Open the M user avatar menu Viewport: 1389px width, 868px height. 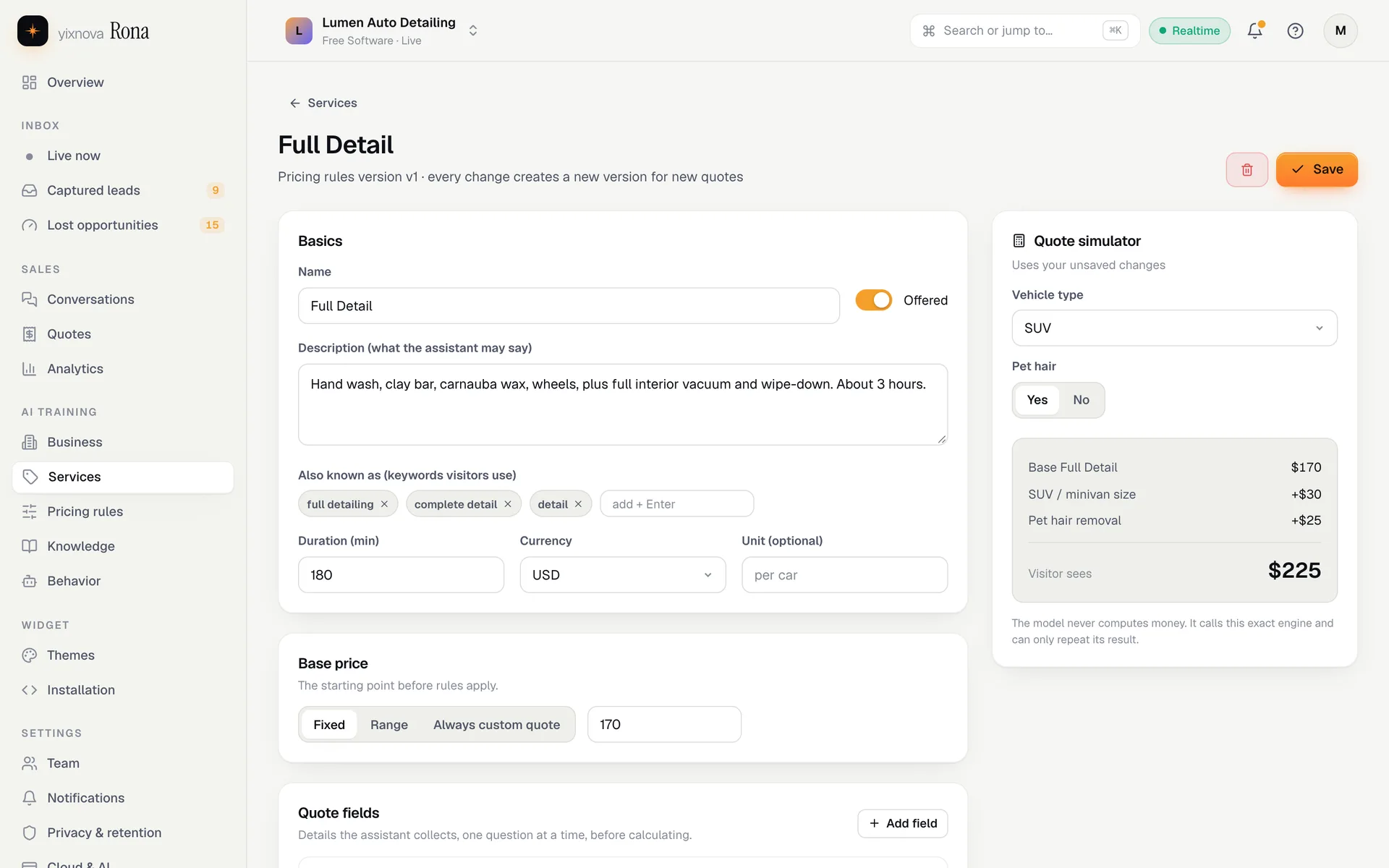[1340, 30]
